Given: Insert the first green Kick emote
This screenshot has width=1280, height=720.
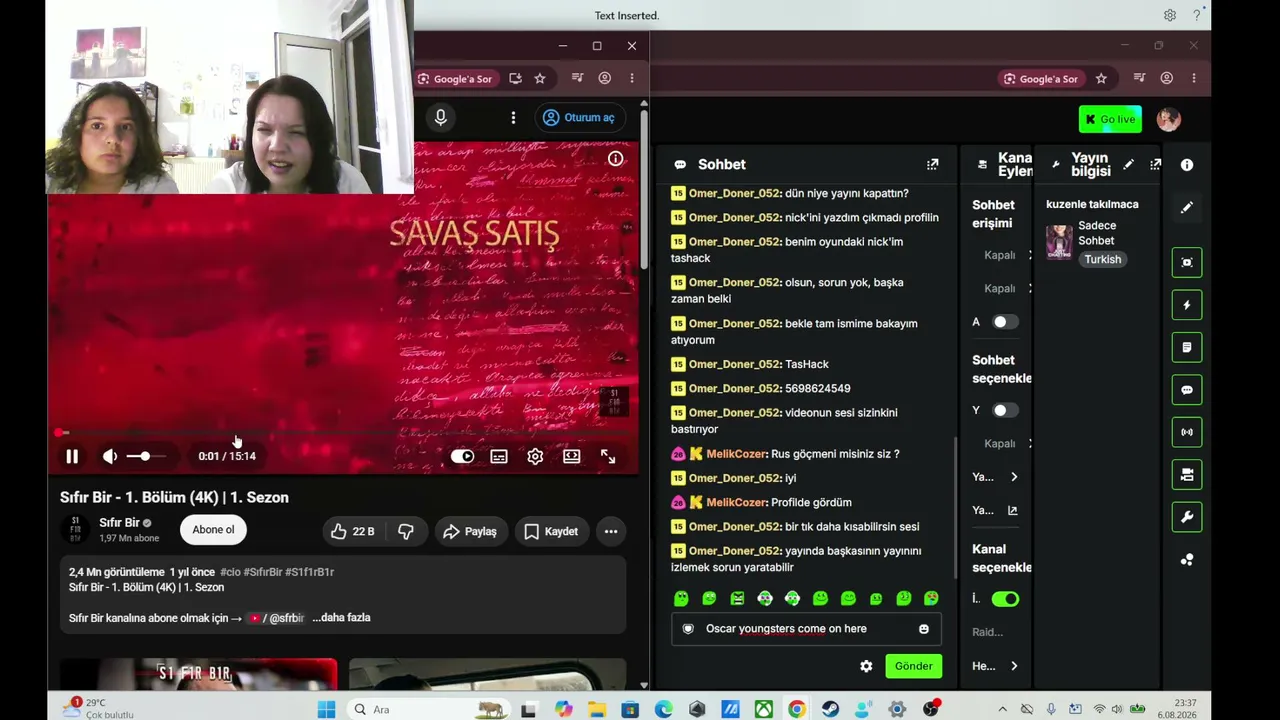Looking at the screenshot, I should (681, 598).
